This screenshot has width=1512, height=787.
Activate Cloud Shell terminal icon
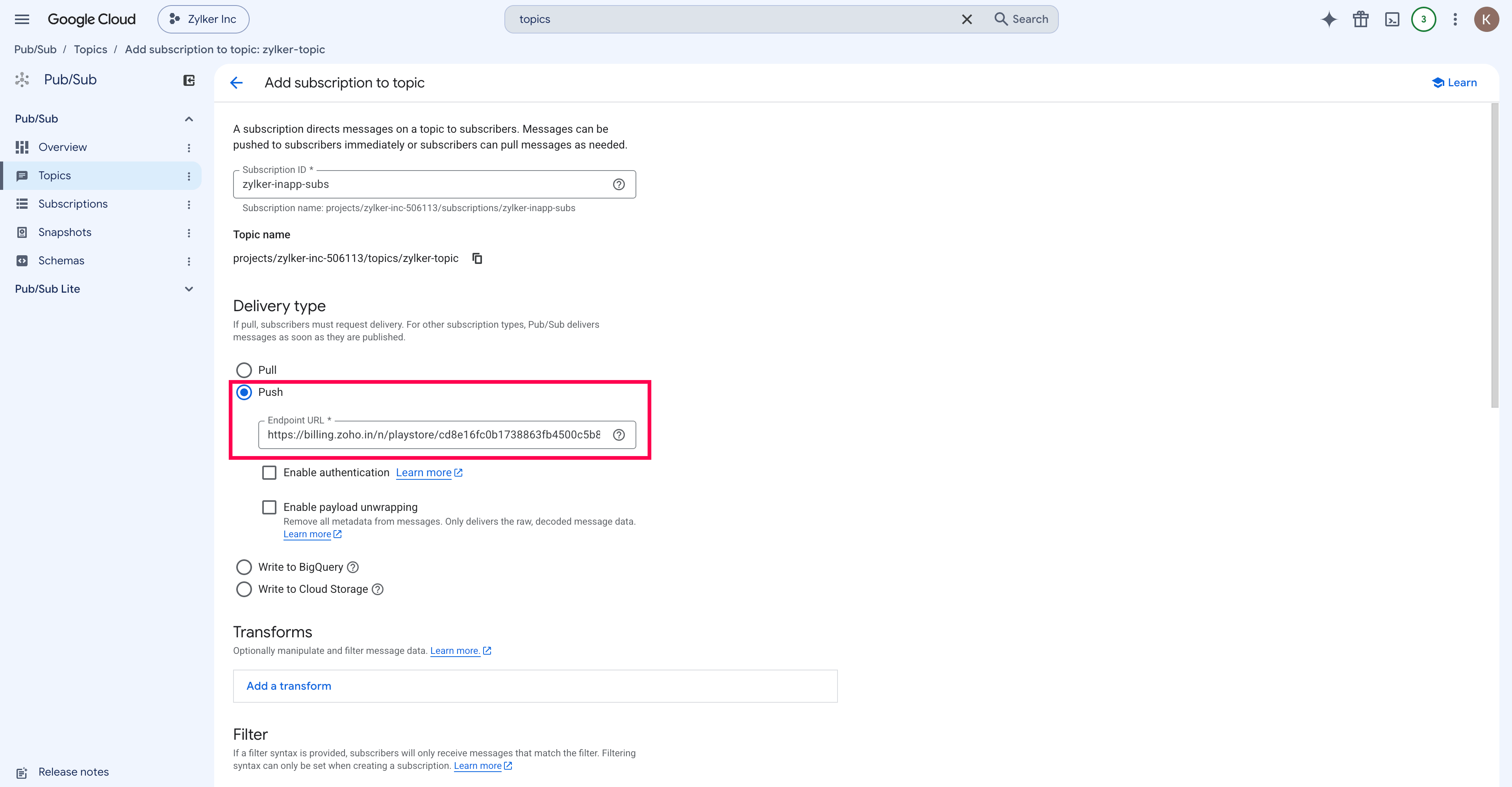coord(1392,19)
